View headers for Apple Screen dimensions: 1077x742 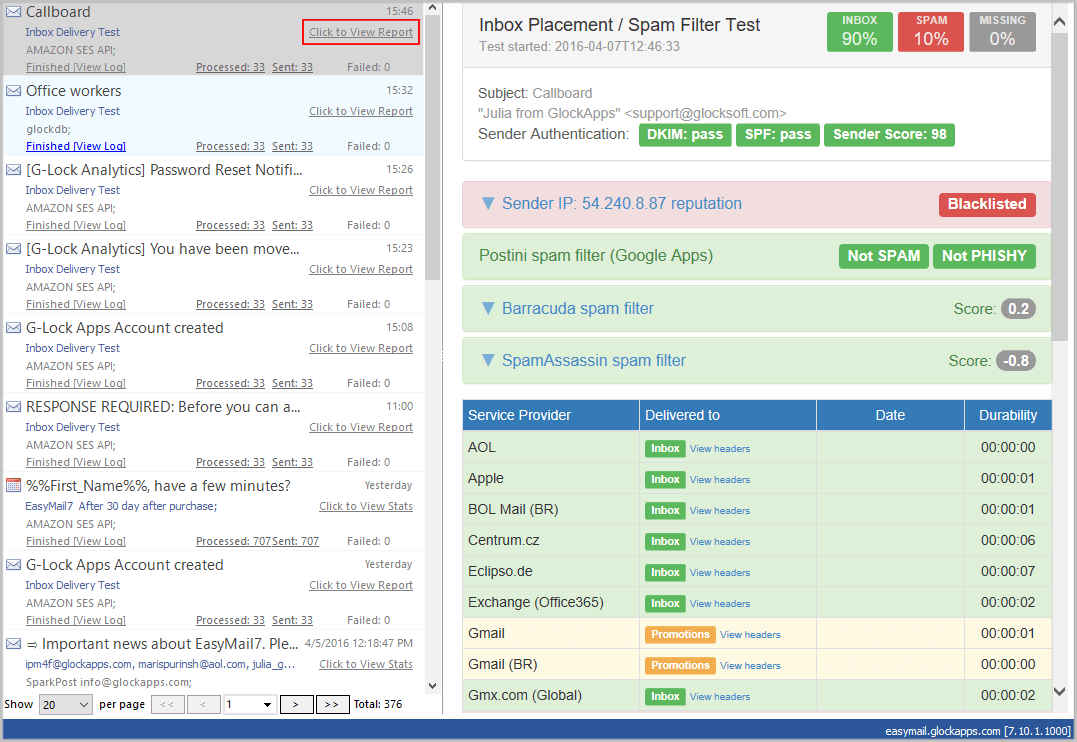(720, 480)
